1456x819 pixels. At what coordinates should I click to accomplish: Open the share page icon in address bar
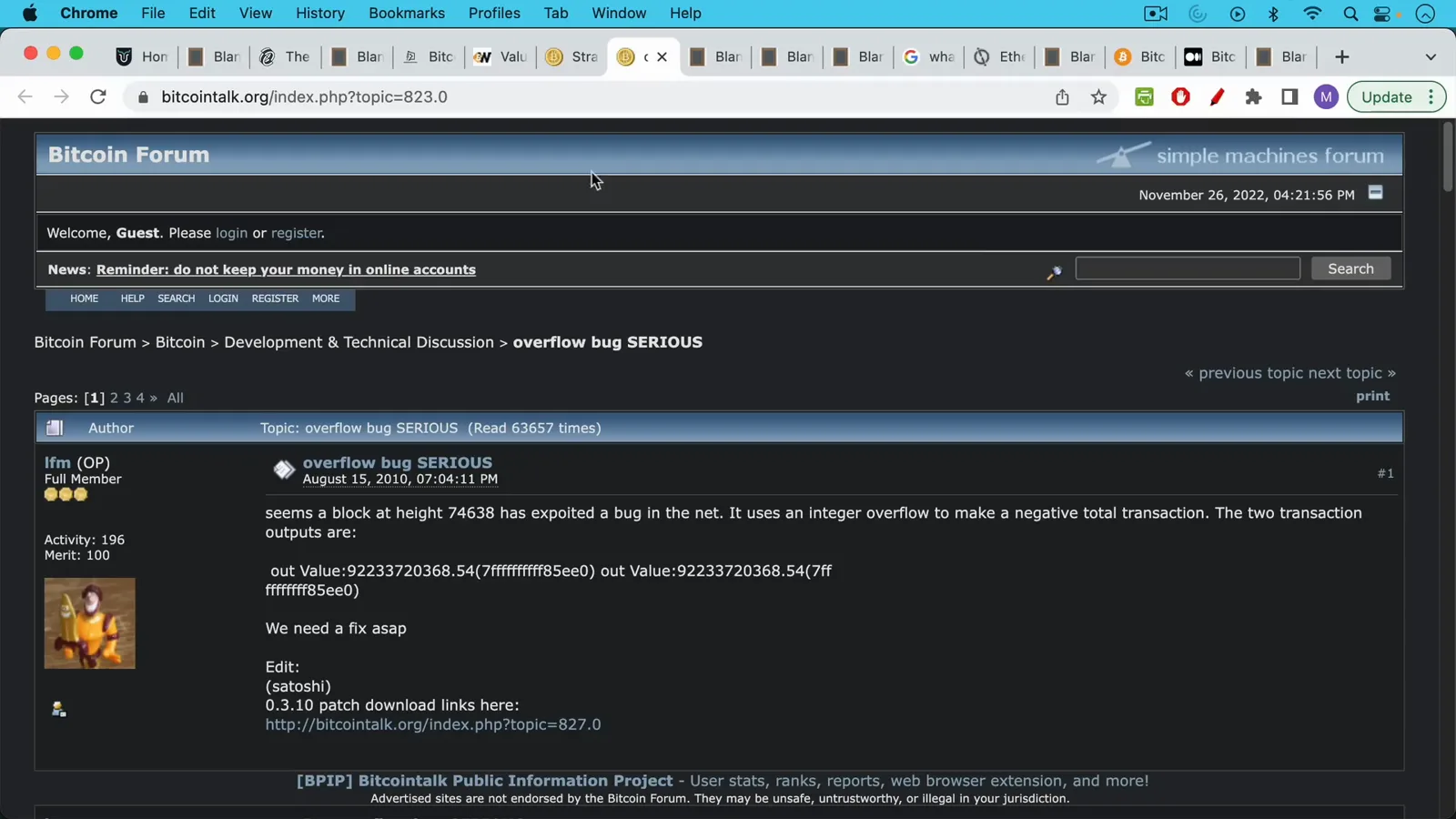(1062, 96)
